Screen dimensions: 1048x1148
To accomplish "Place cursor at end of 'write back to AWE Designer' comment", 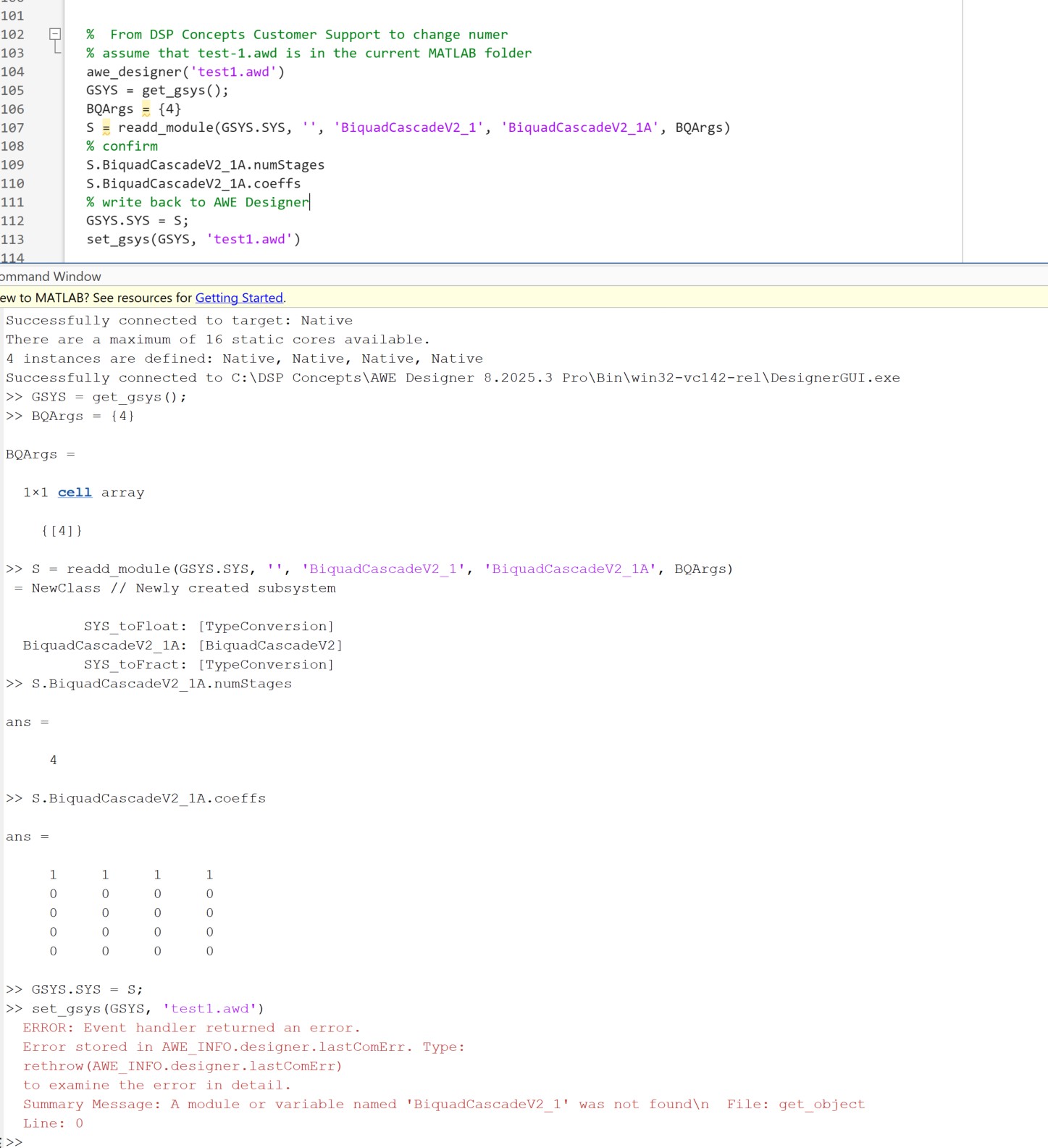I will pos(309,202).
